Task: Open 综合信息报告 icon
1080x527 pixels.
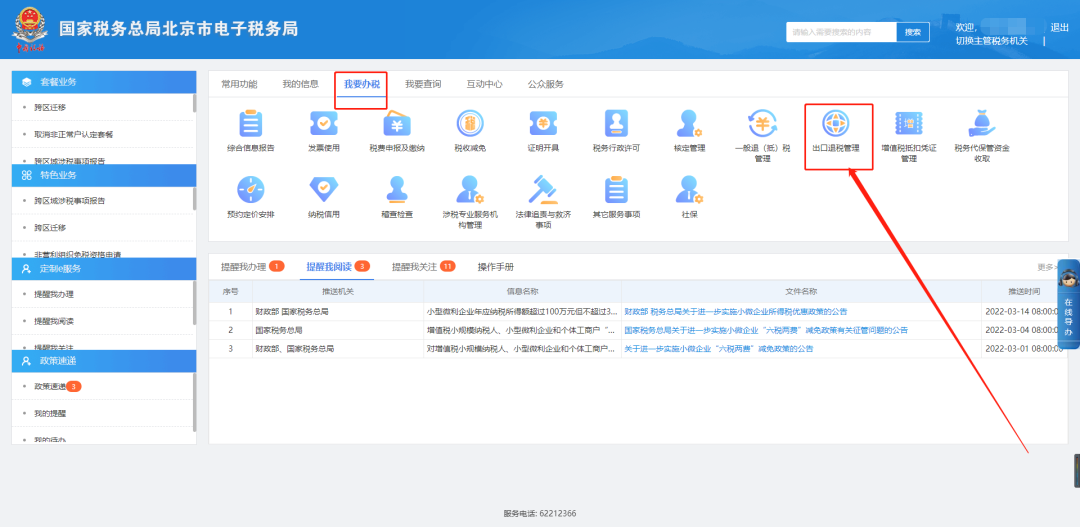Action: 251,124
